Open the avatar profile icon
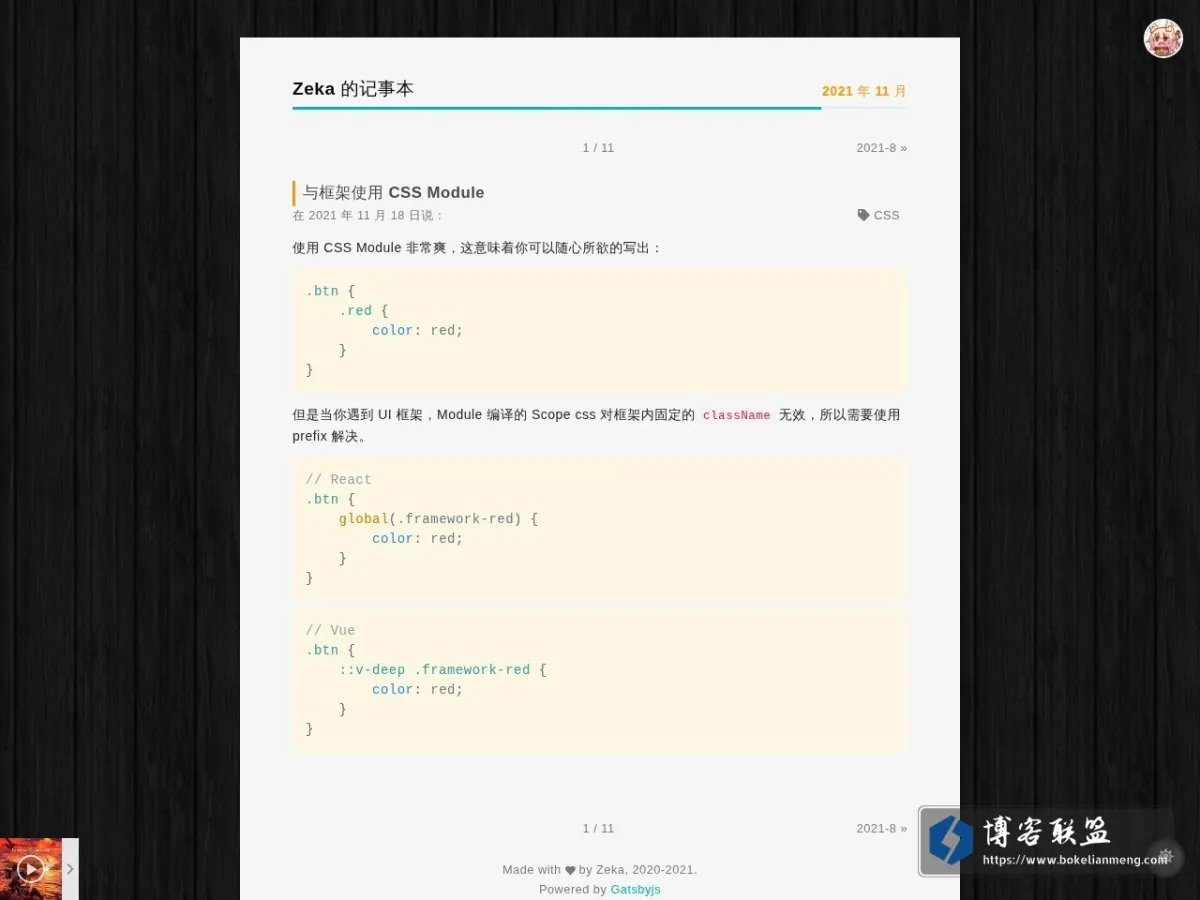This screenshot has height=900, width=1200. tap(1163, 38)
